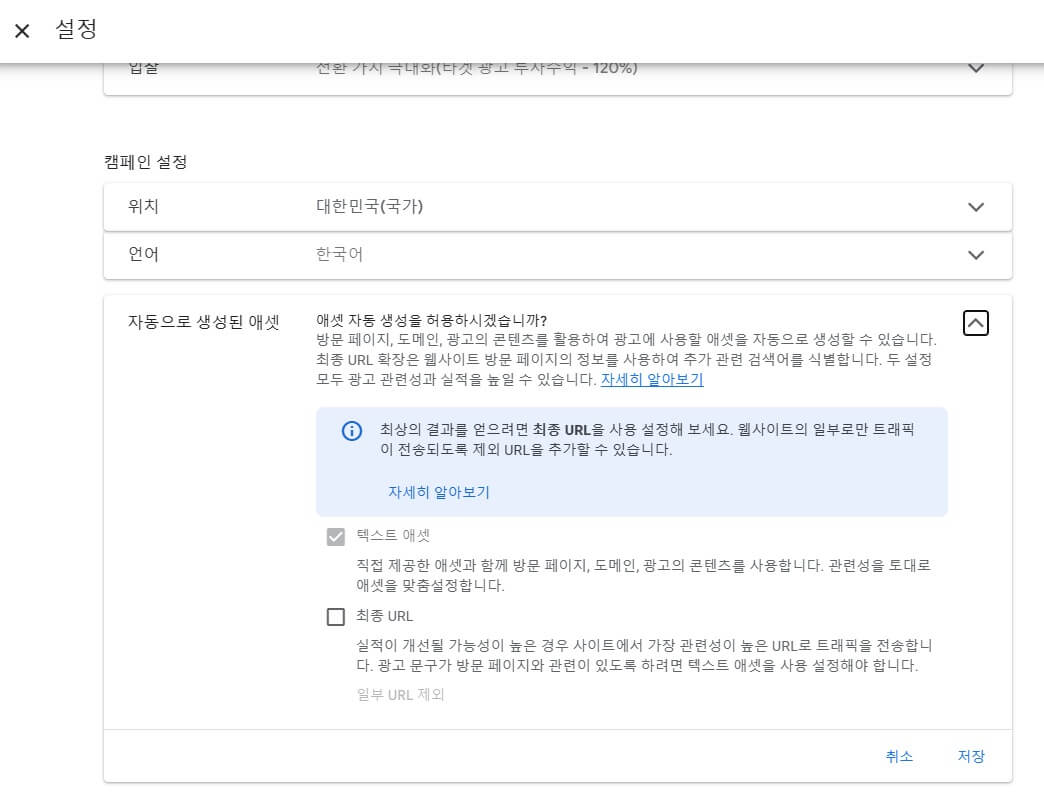Click the 위치 row label
This screenshot has width=1044, height=802.
click(143, 206)
